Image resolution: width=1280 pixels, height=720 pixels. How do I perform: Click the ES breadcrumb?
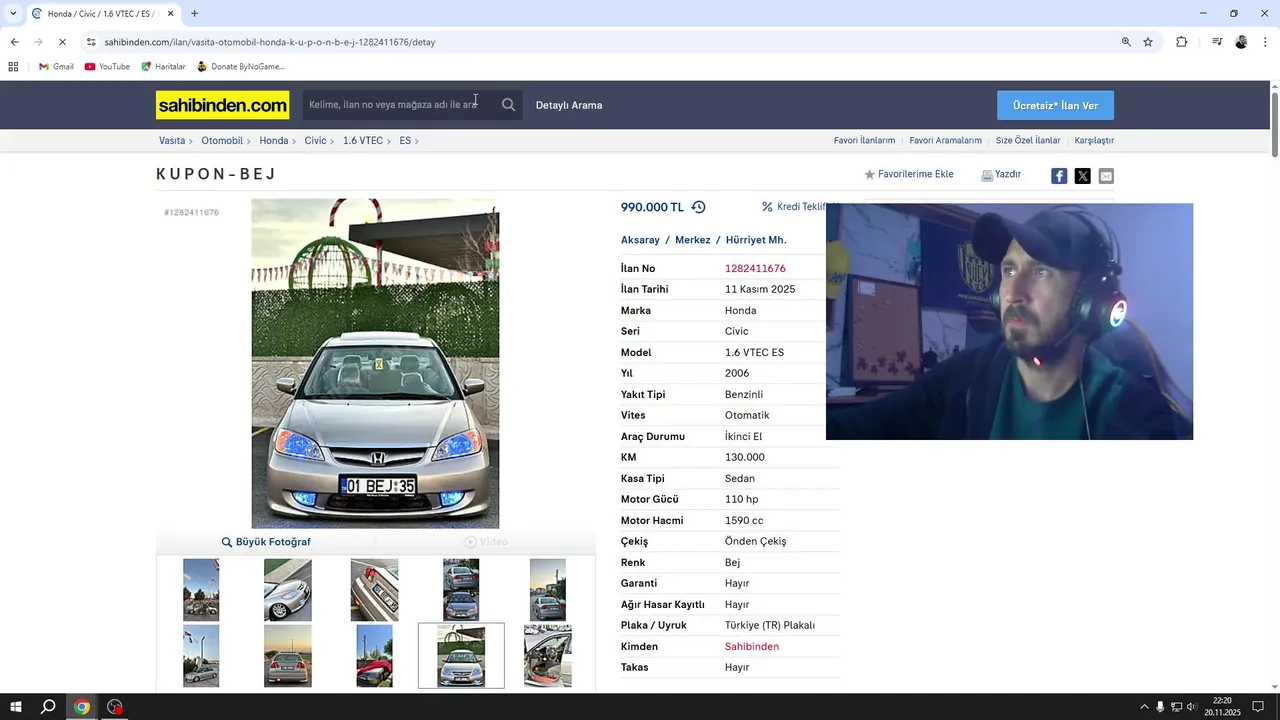(405, 141)
